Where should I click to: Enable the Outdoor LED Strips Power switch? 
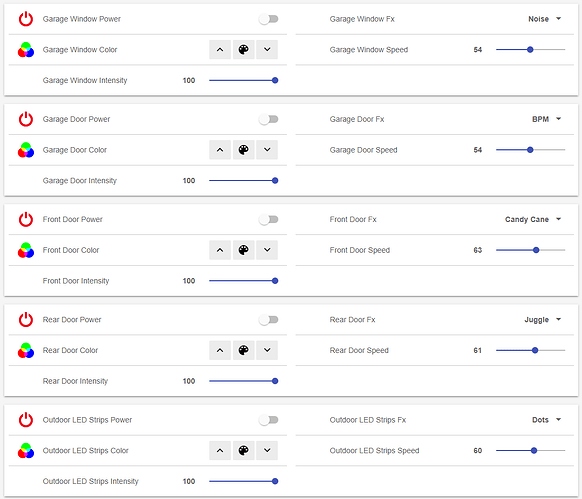tap(269, 420)
